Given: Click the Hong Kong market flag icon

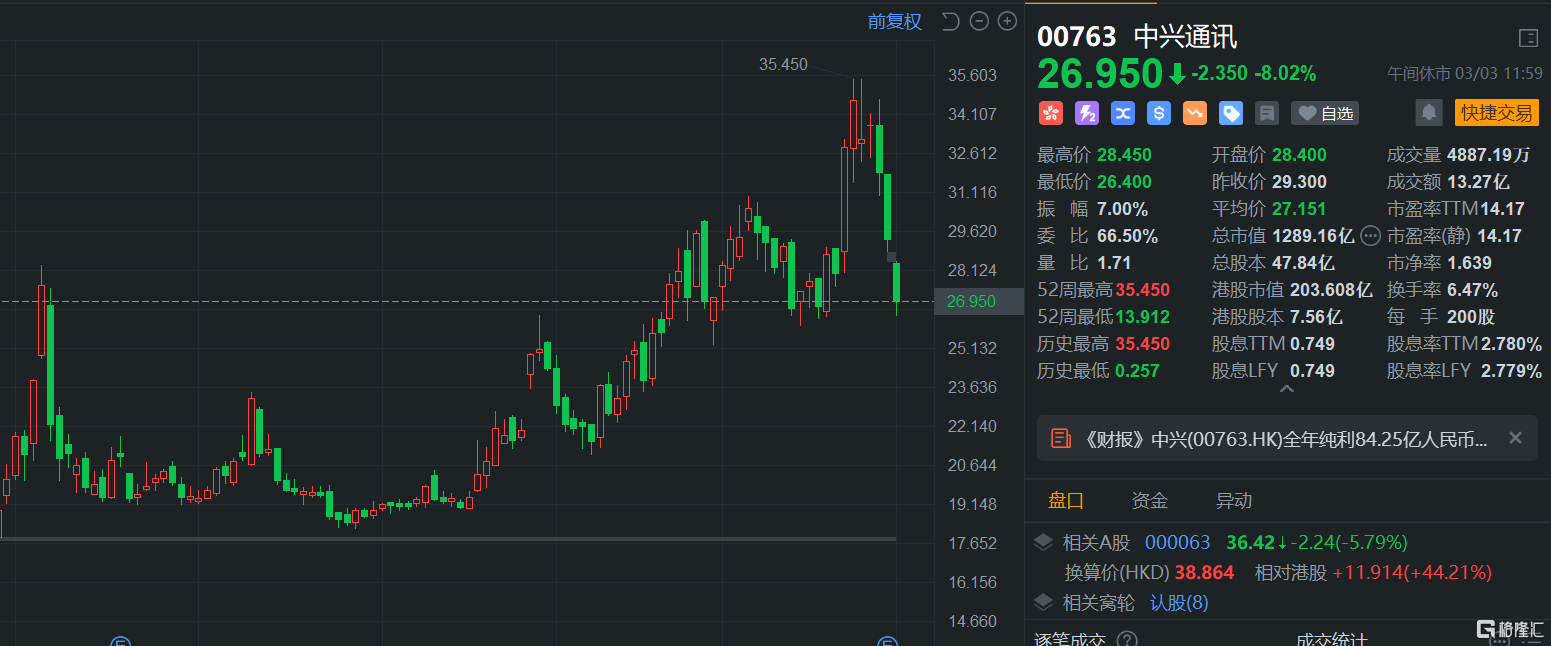Looking at the screenshot, I should click(x=1050, y=113).
